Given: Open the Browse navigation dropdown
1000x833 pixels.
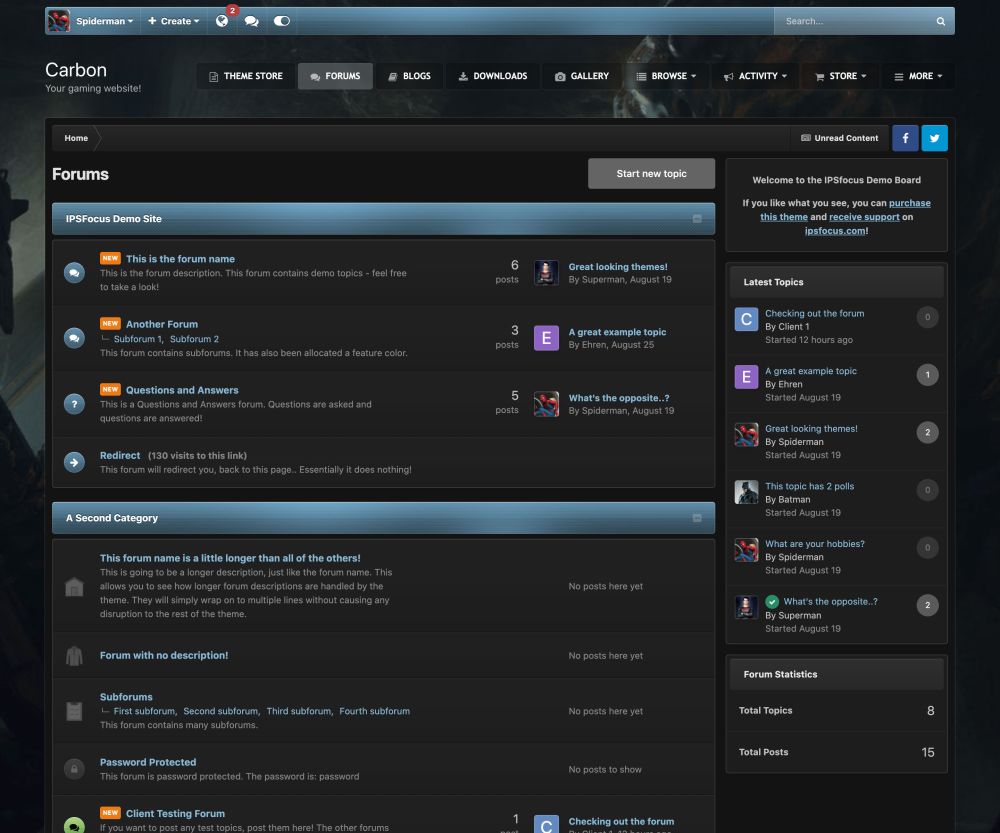Looking at the screenshot, I should (666, 76).
